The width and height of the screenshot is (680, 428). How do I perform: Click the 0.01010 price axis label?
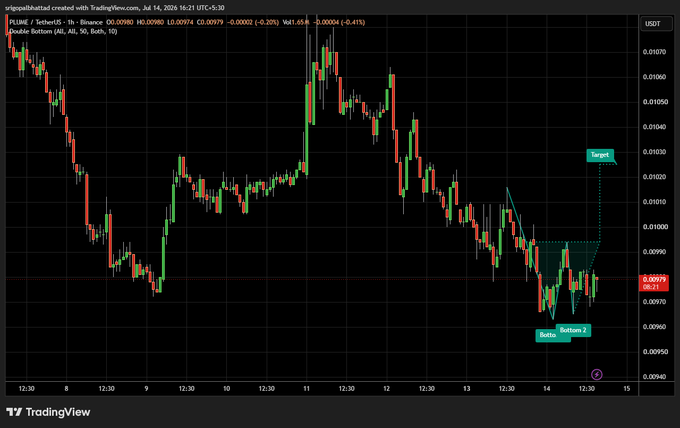point(654,202)
